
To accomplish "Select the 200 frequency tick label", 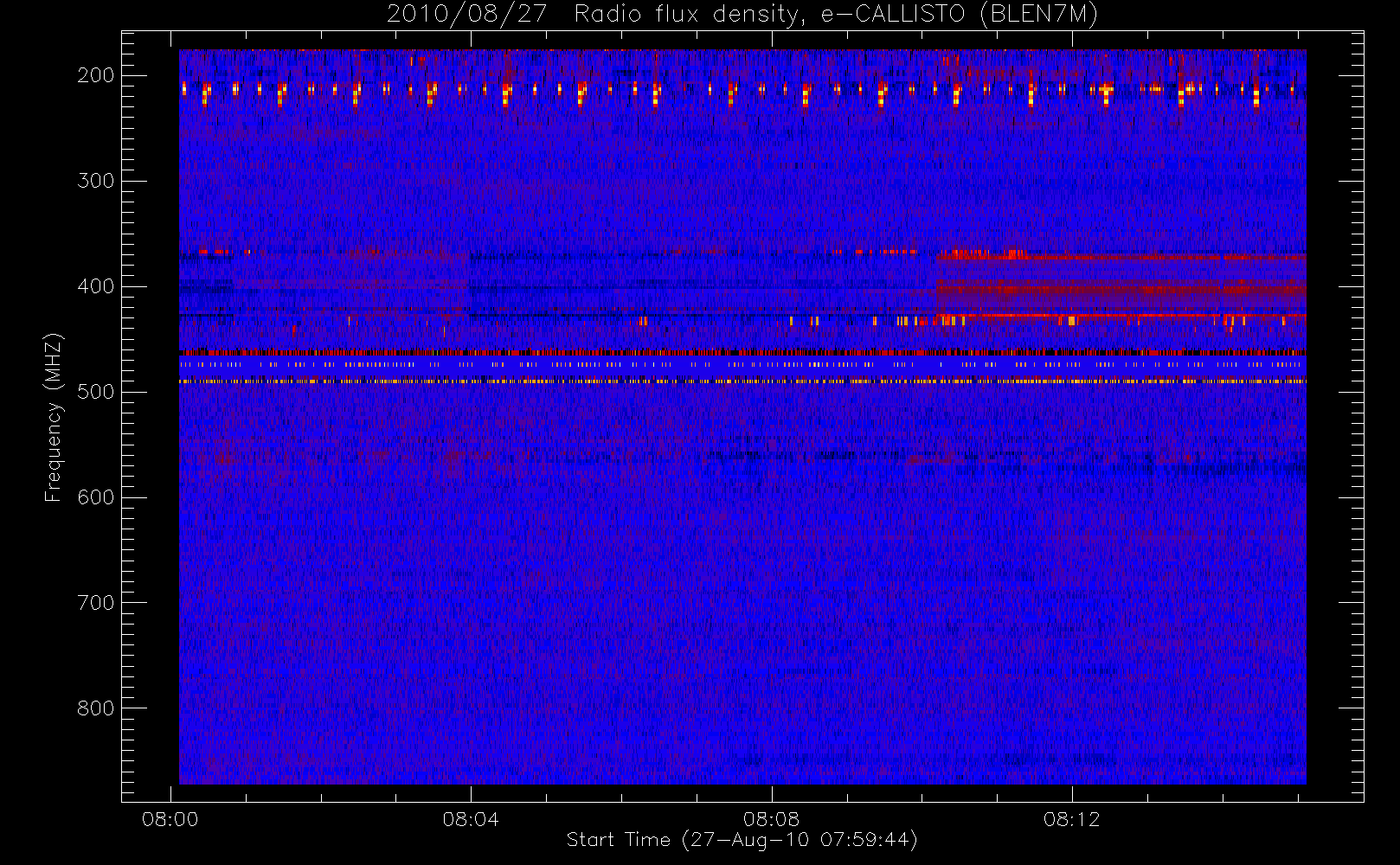I will pos(96,75).
